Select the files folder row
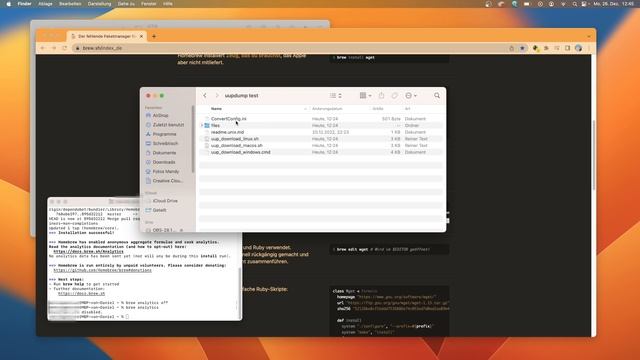This screenshot has height=360, width=640. [320, 125]
